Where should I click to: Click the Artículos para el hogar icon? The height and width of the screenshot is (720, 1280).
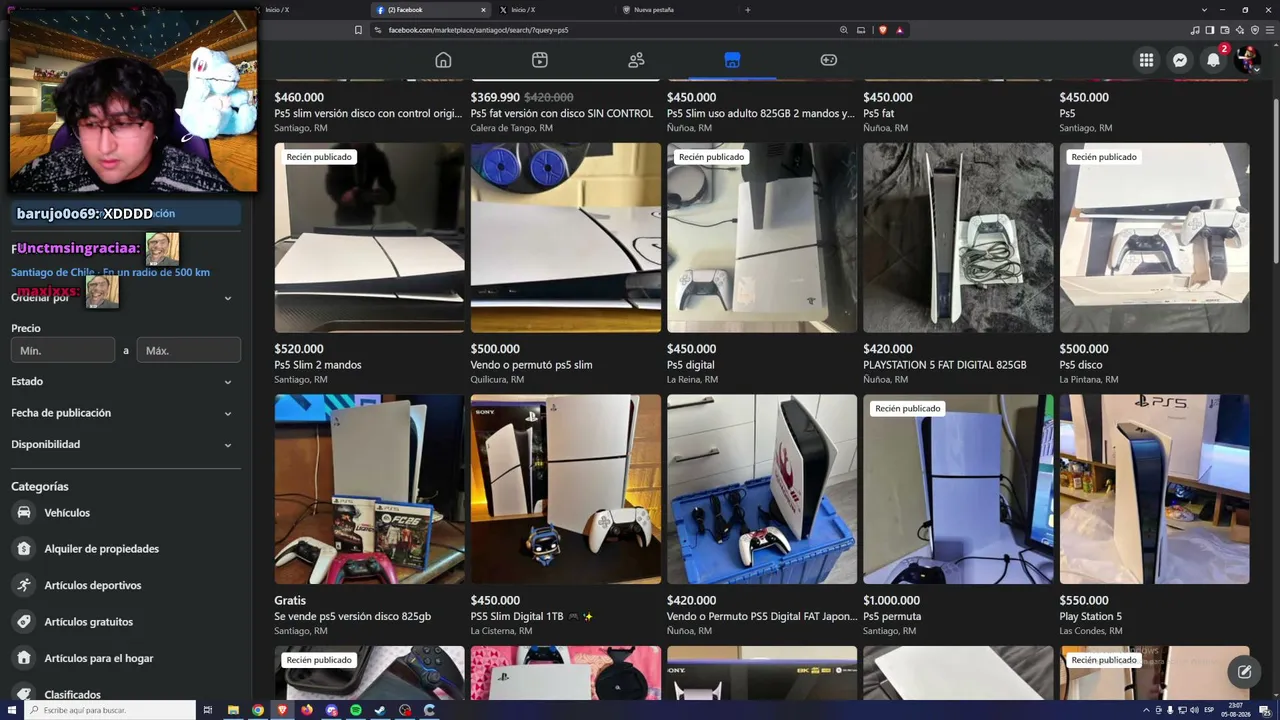23,658
